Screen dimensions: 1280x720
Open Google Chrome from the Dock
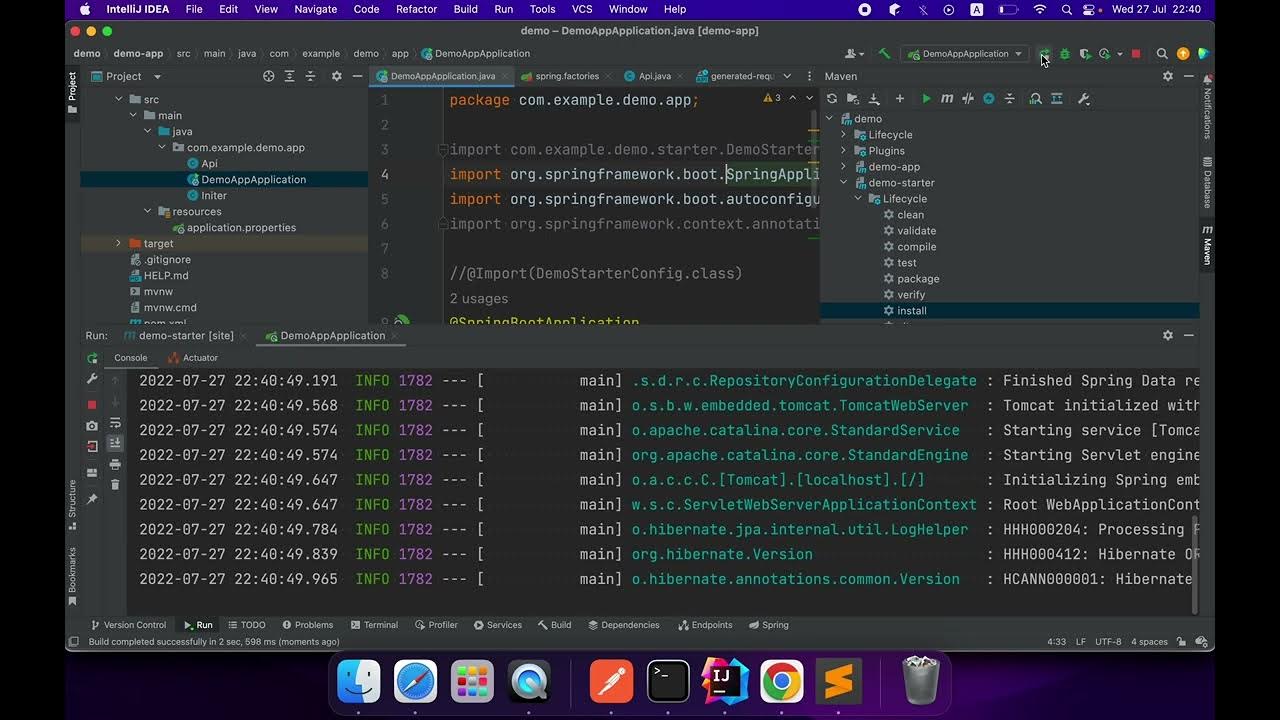(781, 682)
